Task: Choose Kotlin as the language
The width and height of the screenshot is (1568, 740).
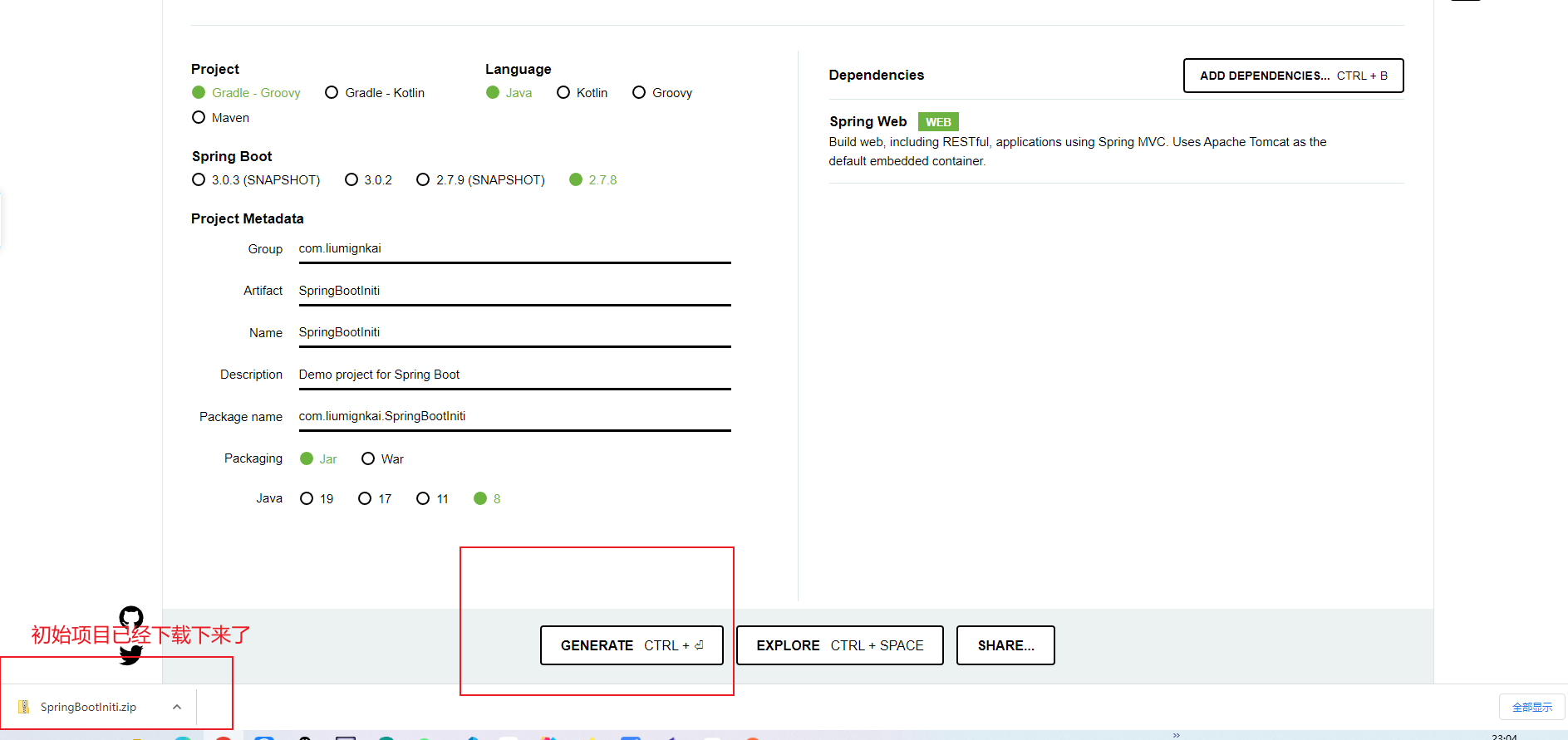Action: coord(563,93)
